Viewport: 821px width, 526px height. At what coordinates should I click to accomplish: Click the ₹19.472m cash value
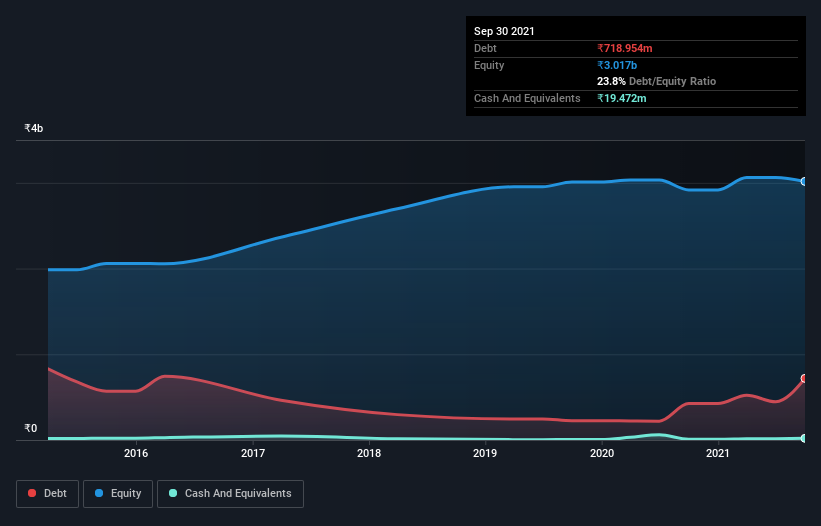tap(622, 98)
